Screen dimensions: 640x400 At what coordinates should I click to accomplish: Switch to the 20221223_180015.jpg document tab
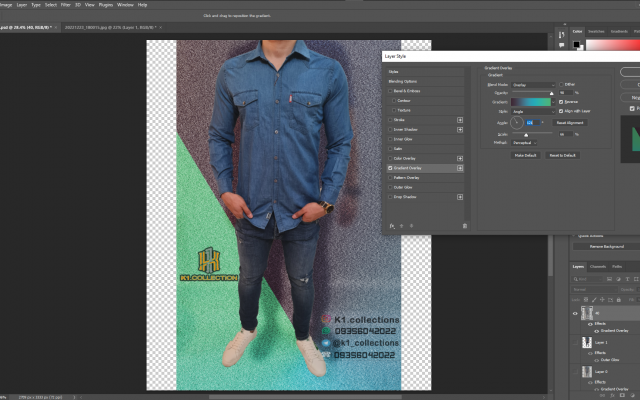click(x=110, y=27)
